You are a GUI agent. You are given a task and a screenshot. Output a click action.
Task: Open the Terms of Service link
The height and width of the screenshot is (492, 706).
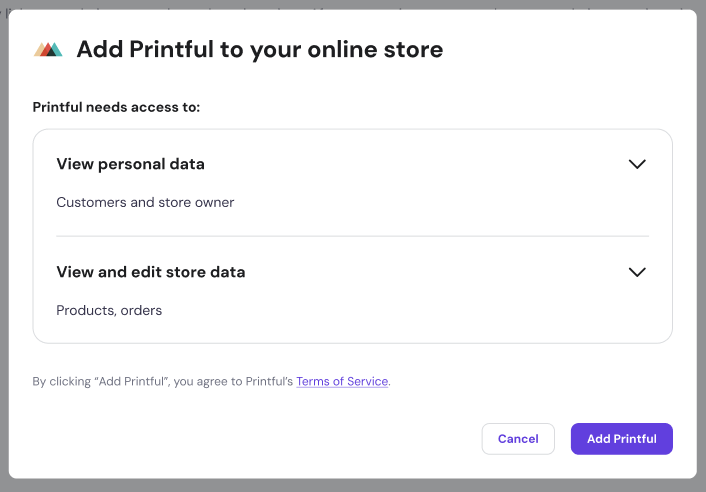[342, 382]
